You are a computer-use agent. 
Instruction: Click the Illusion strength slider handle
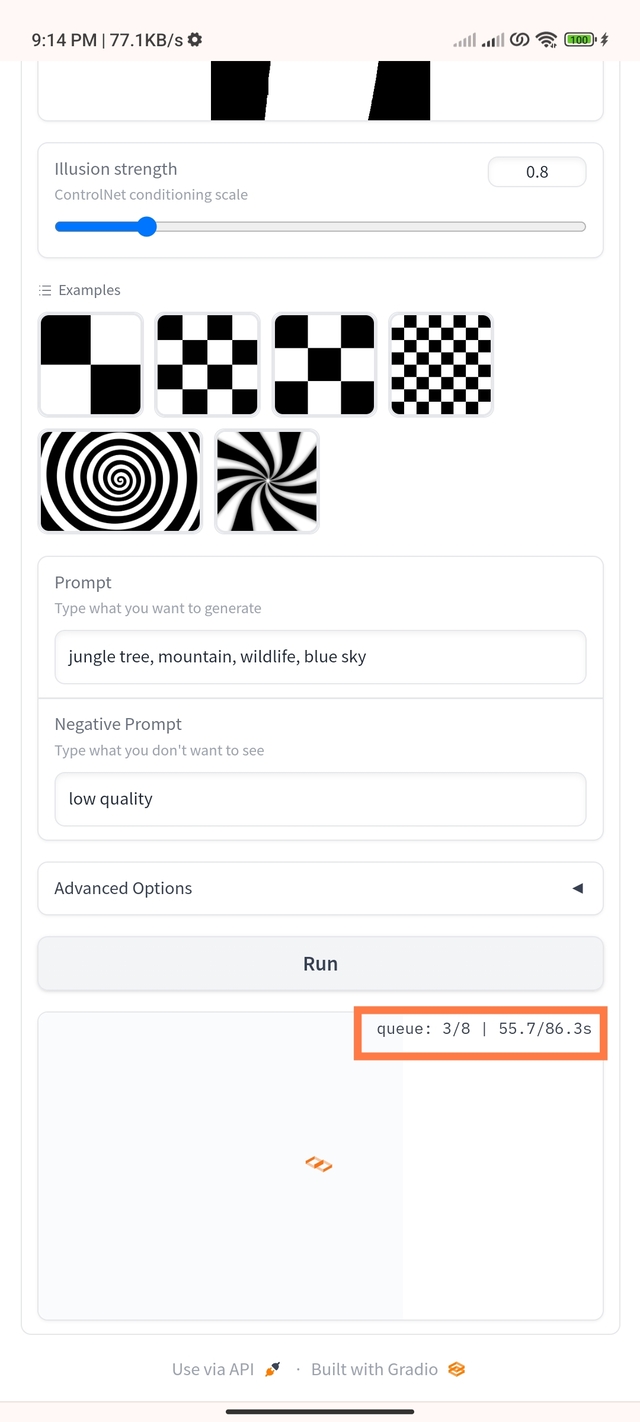point(146,227)
